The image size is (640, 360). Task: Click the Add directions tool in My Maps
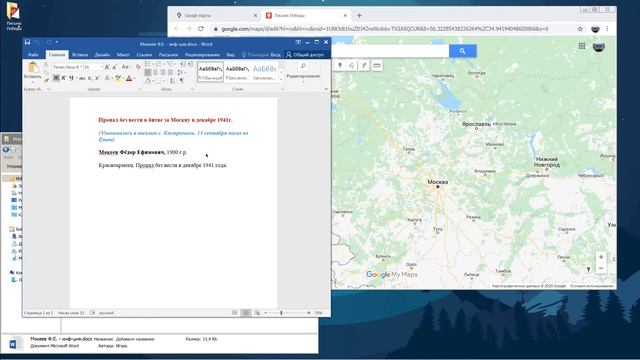click(364, 65)
